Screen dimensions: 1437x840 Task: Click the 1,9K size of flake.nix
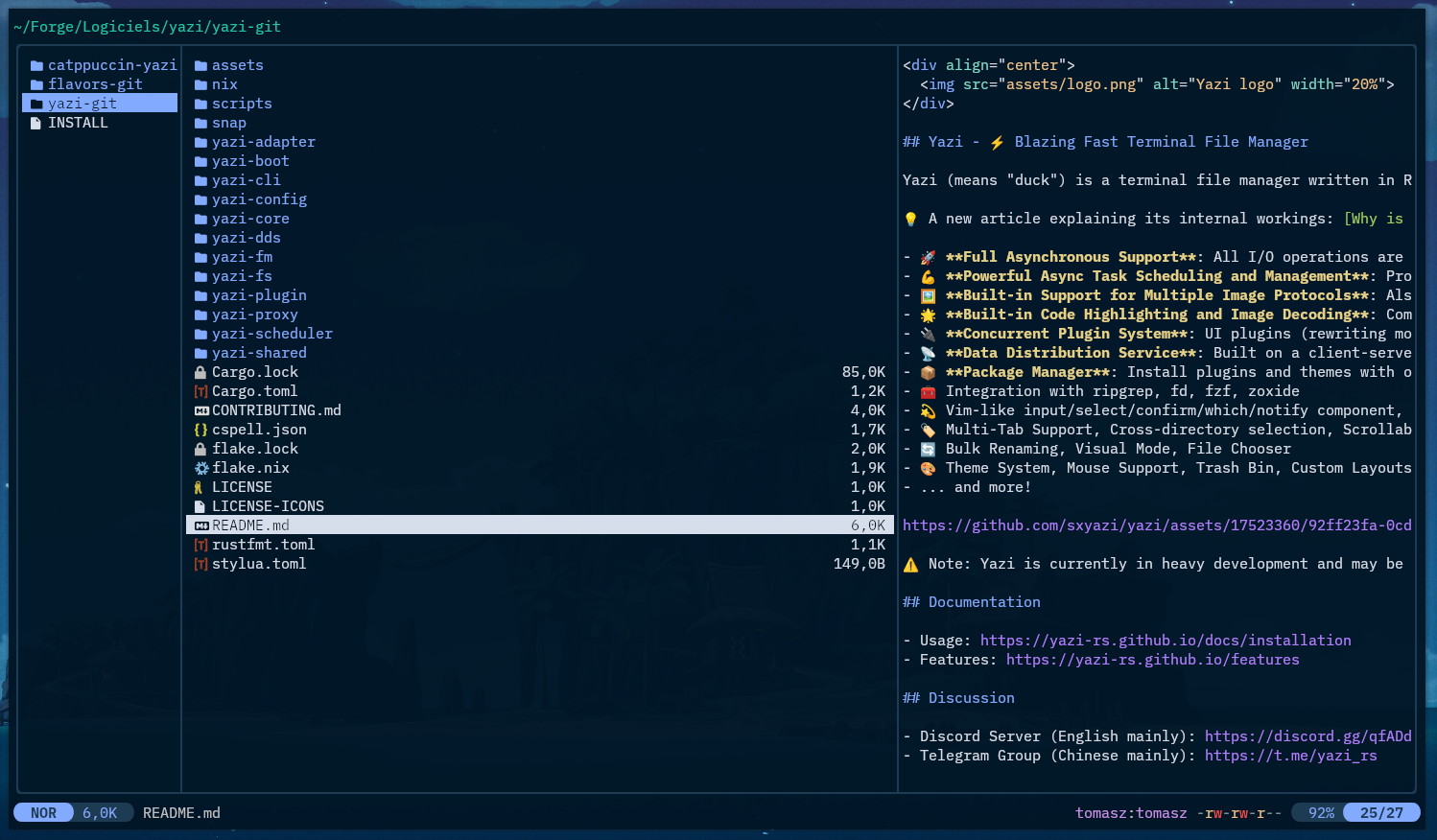tap(868, 468)
